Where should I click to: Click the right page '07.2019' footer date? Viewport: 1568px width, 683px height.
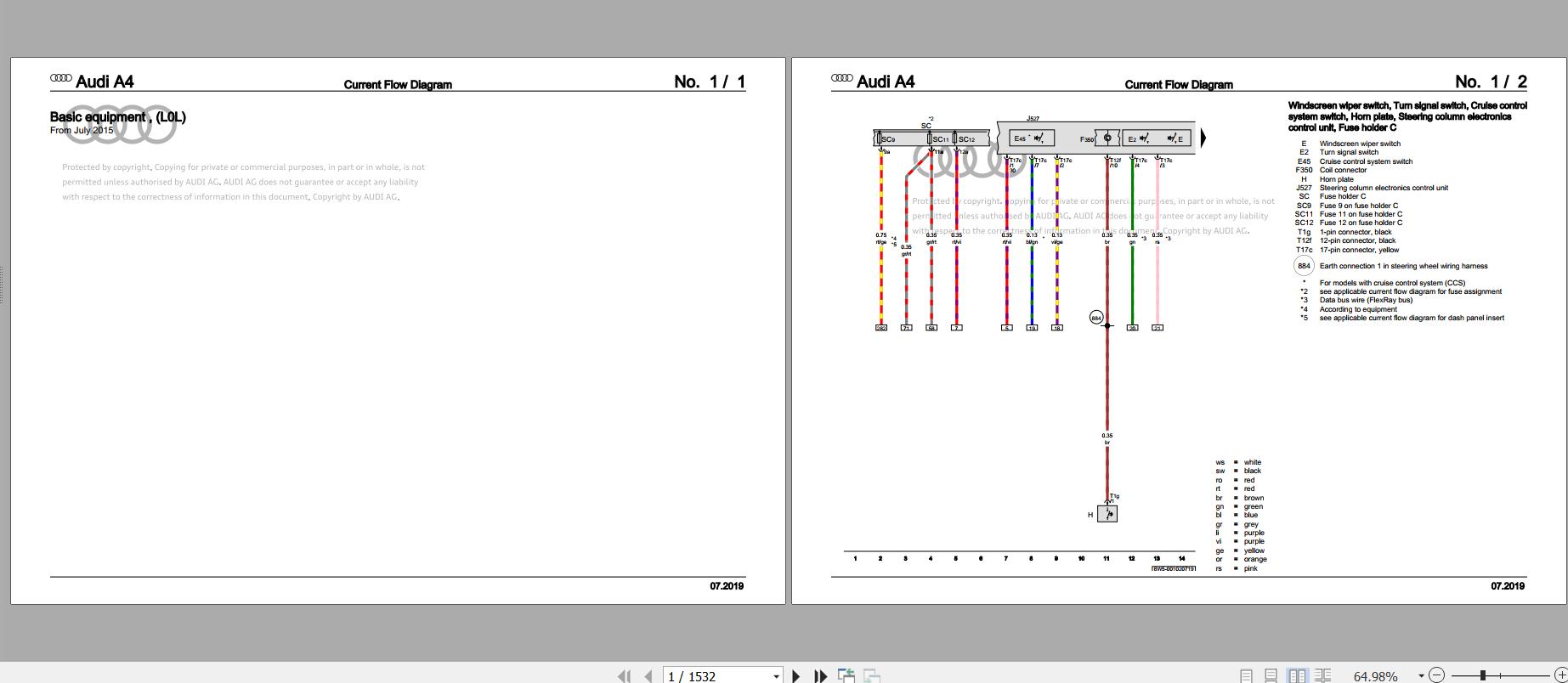coord(1508,586)
